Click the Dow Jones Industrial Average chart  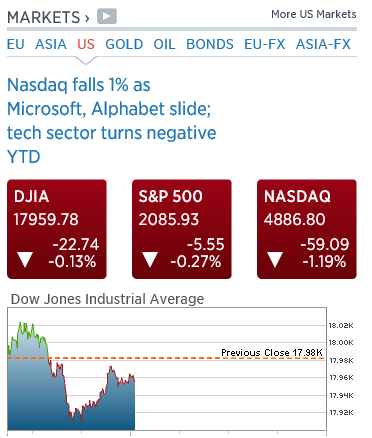click(167, 369)
